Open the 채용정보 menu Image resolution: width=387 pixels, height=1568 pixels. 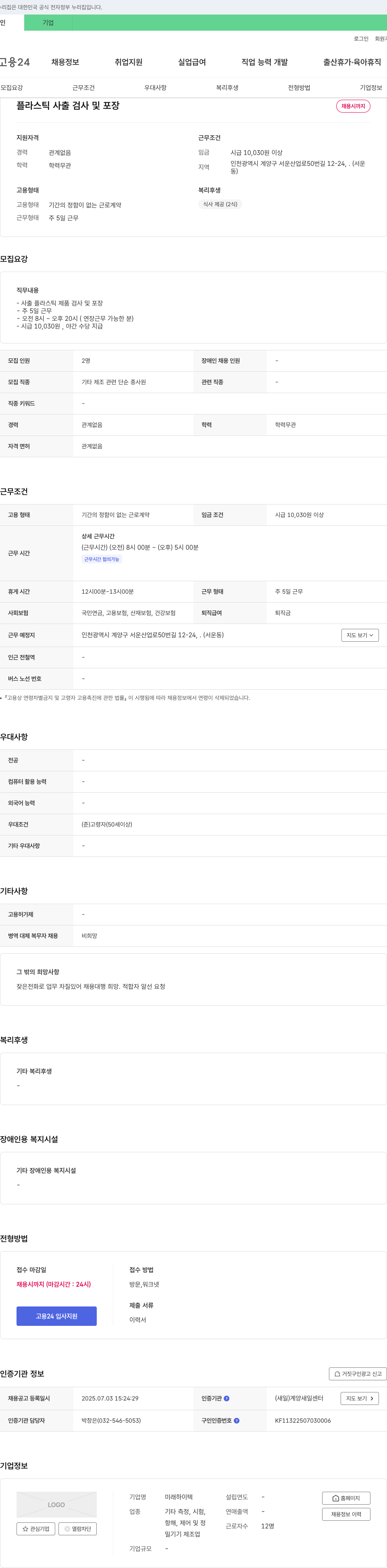(65, 62)
